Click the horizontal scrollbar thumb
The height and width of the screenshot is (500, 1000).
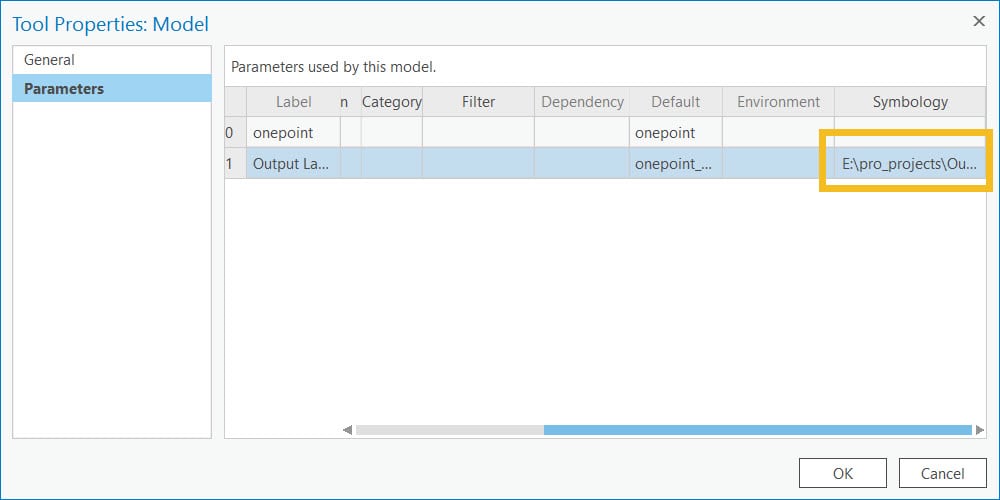tap(757, 430)
